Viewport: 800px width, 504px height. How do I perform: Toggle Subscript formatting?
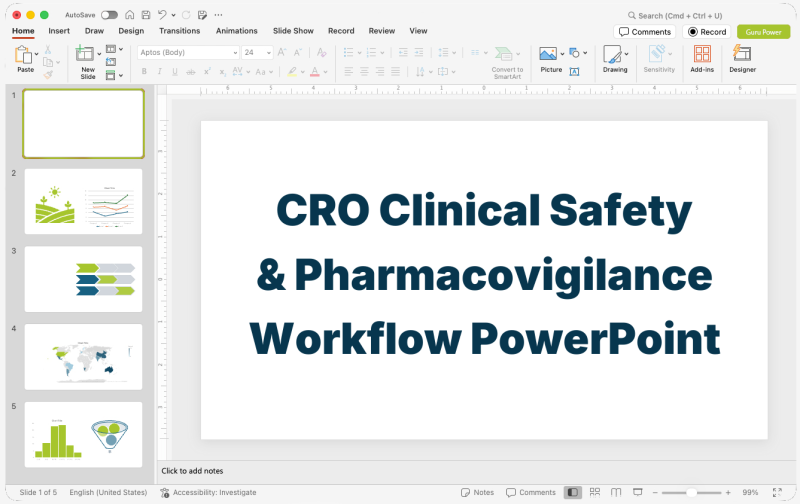click(222, 72)
